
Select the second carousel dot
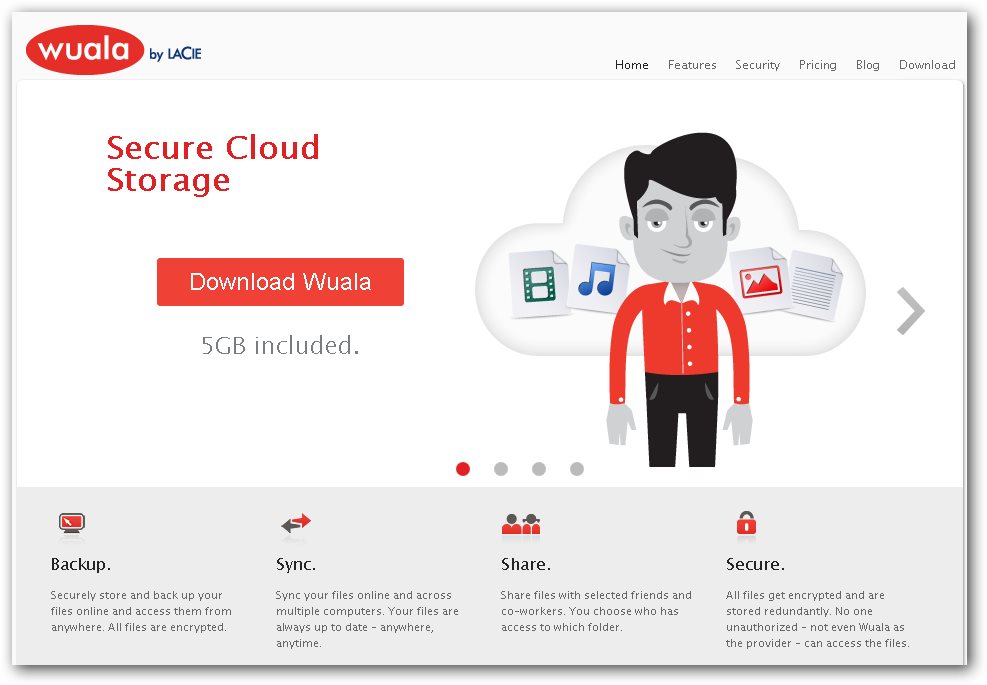point(501,469)
